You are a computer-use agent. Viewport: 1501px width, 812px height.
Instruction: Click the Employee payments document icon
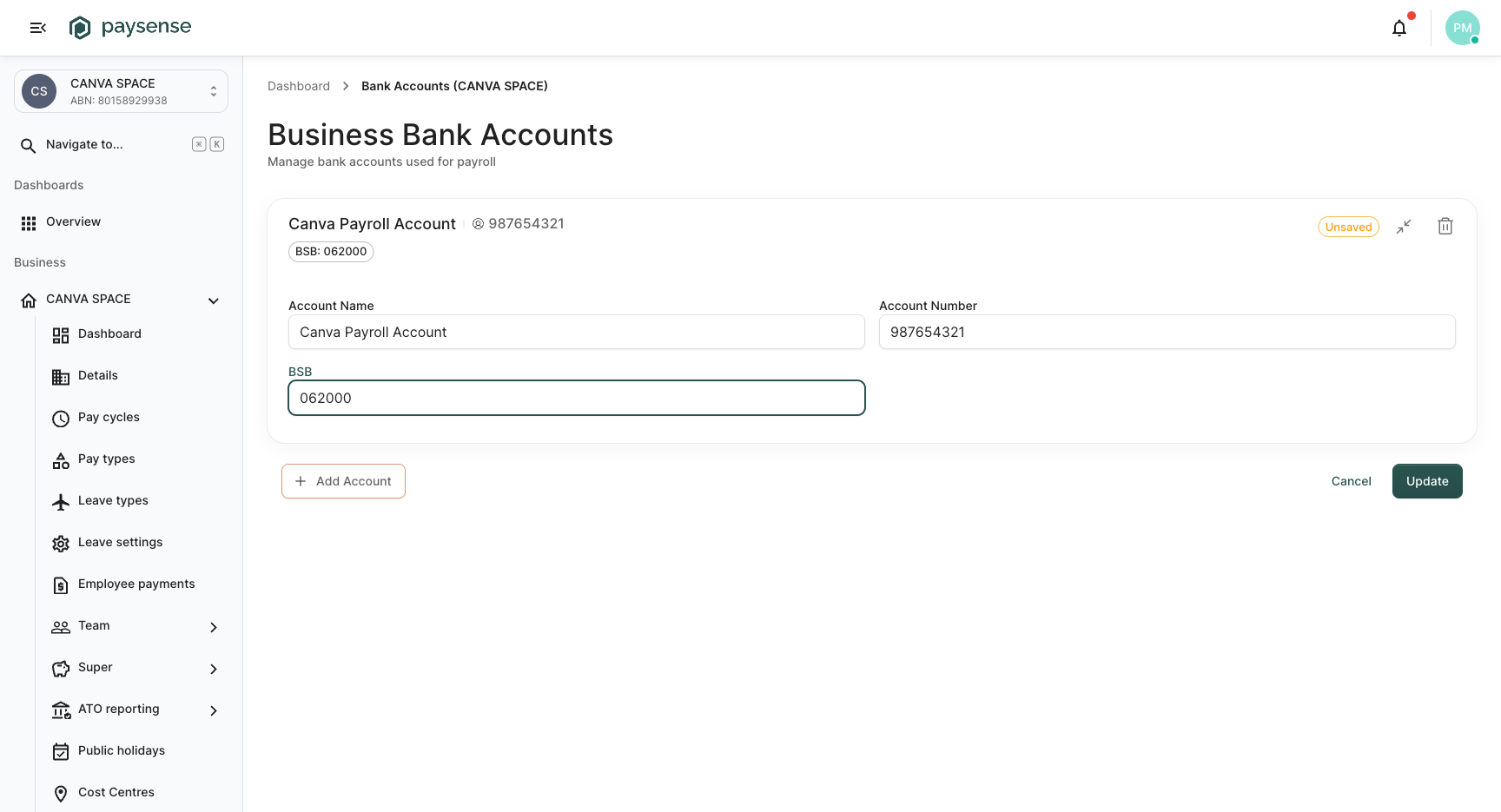[x=61, y=585]
